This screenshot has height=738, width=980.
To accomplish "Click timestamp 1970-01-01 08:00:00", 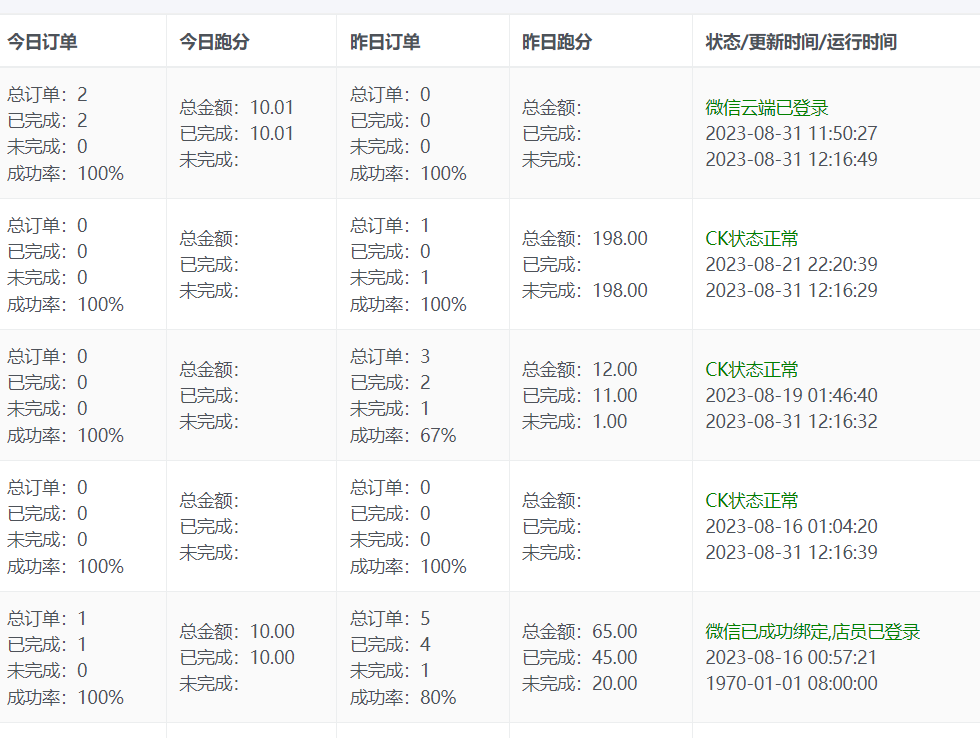I will click(x=791, y=684).
